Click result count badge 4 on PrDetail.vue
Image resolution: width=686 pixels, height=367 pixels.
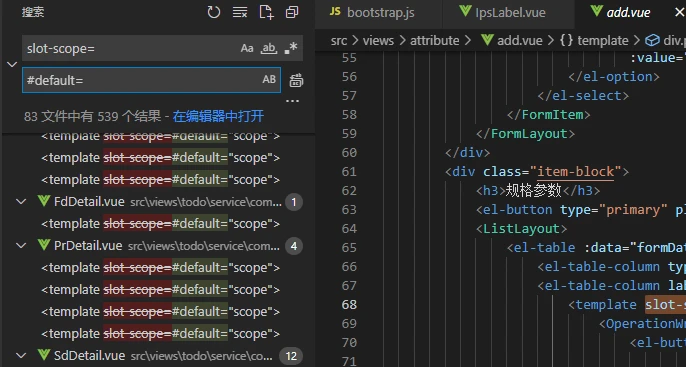pos(294,246)
